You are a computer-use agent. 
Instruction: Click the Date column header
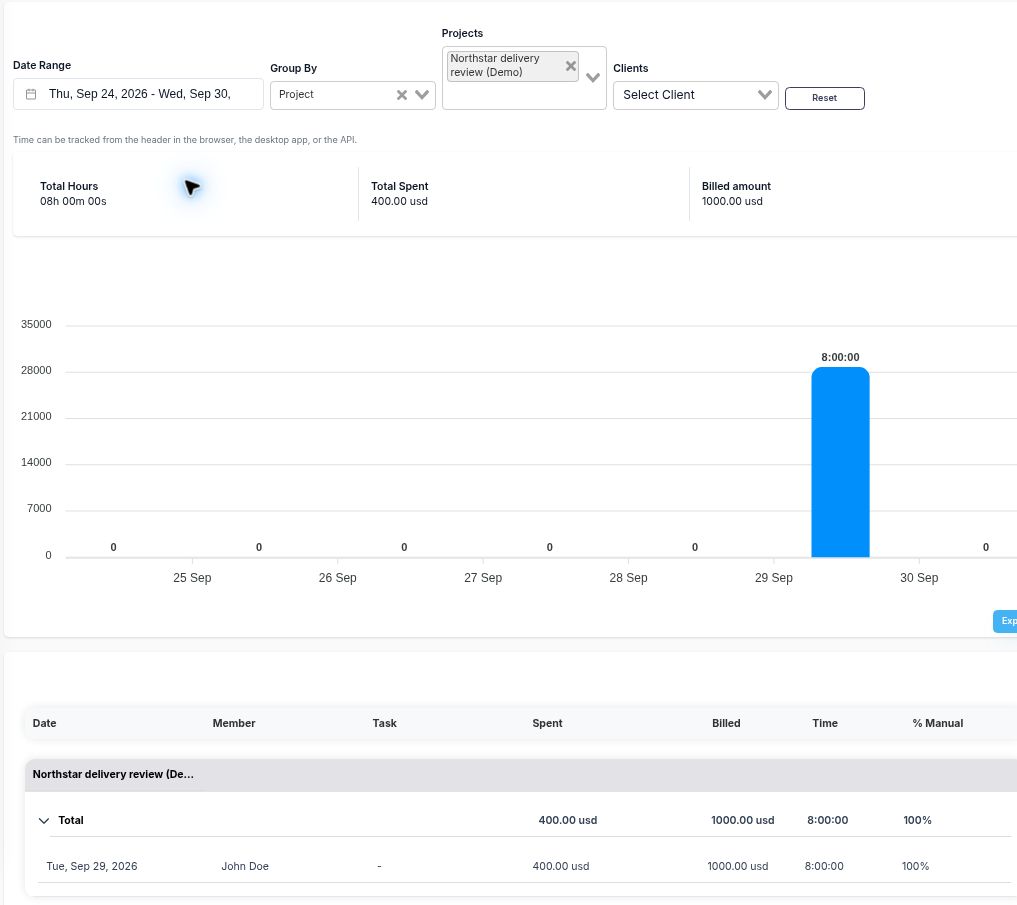pos(44,723)
